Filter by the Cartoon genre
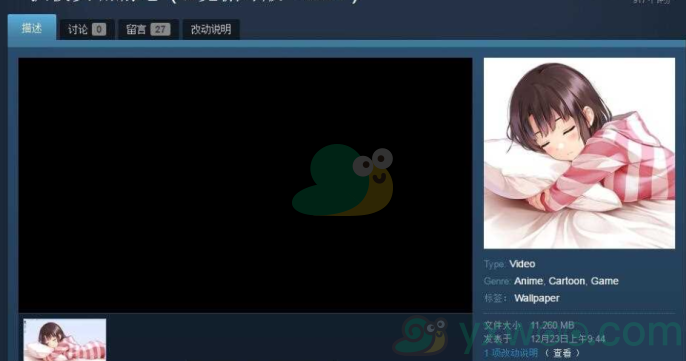This screenshot has height=361, width=686. 567,281
